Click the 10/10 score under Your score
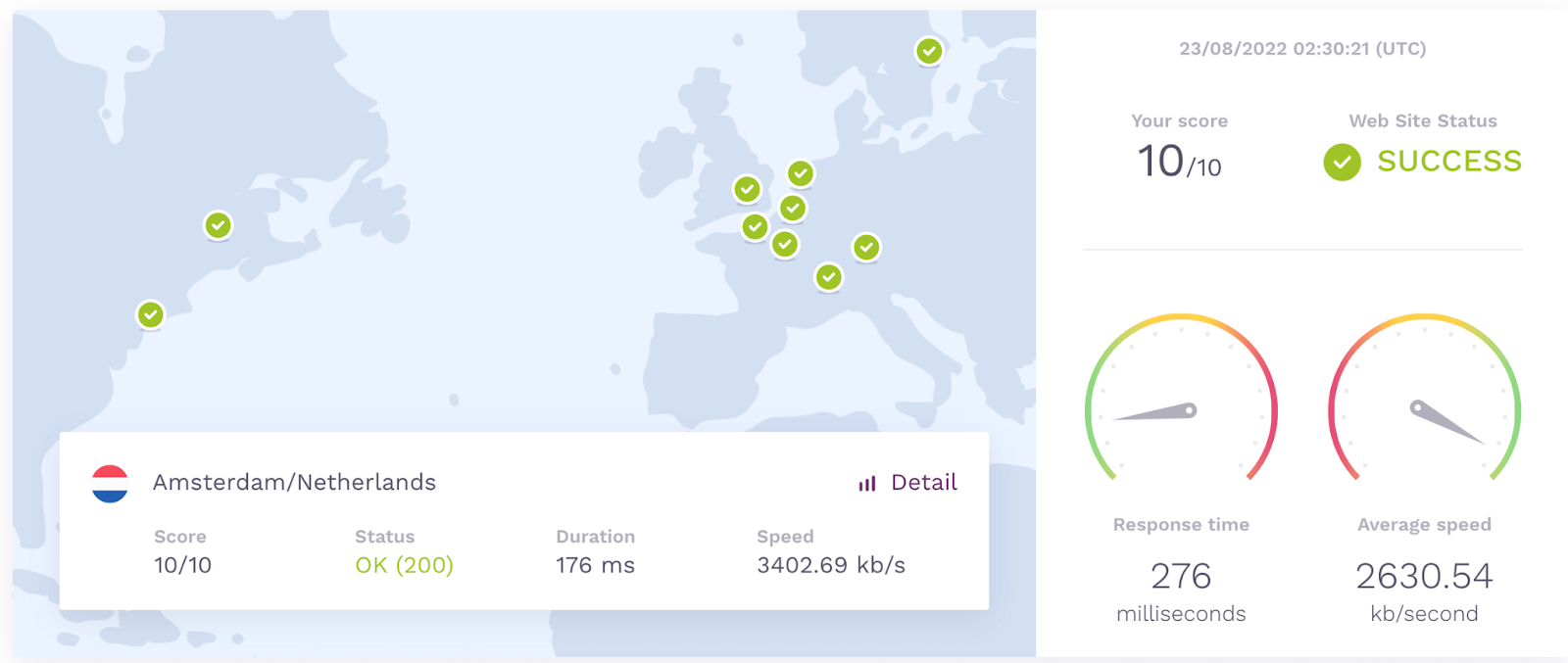 tap(1179, 163)
